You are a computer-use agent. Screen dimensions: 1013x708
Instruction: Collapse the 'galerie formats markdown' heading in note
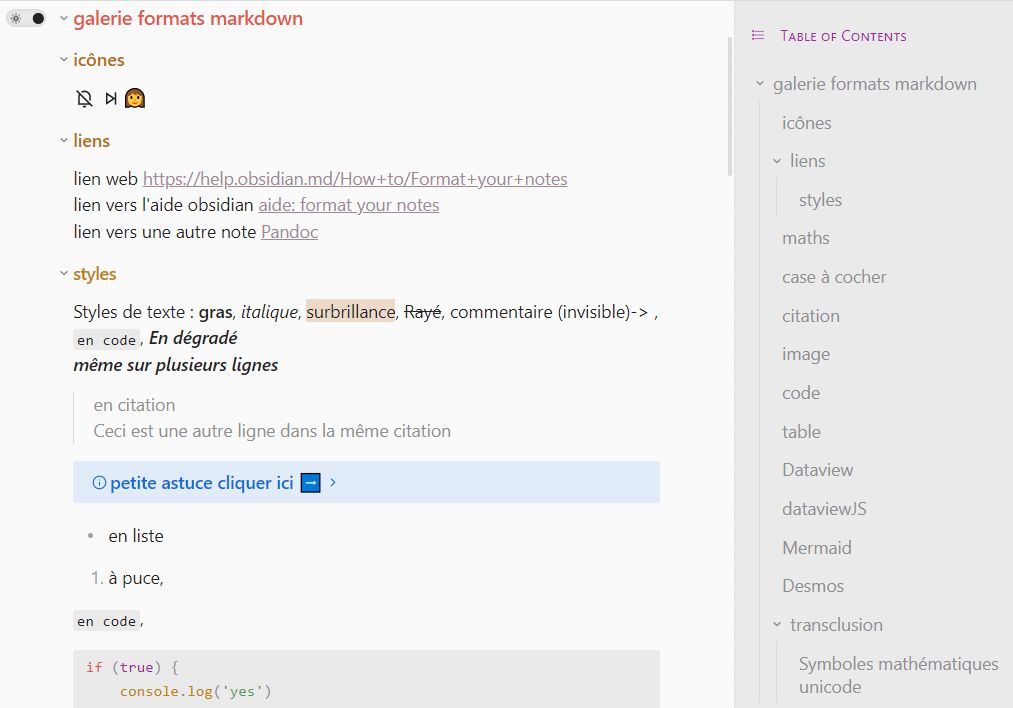pyautogui.click(x=63, y=18)
